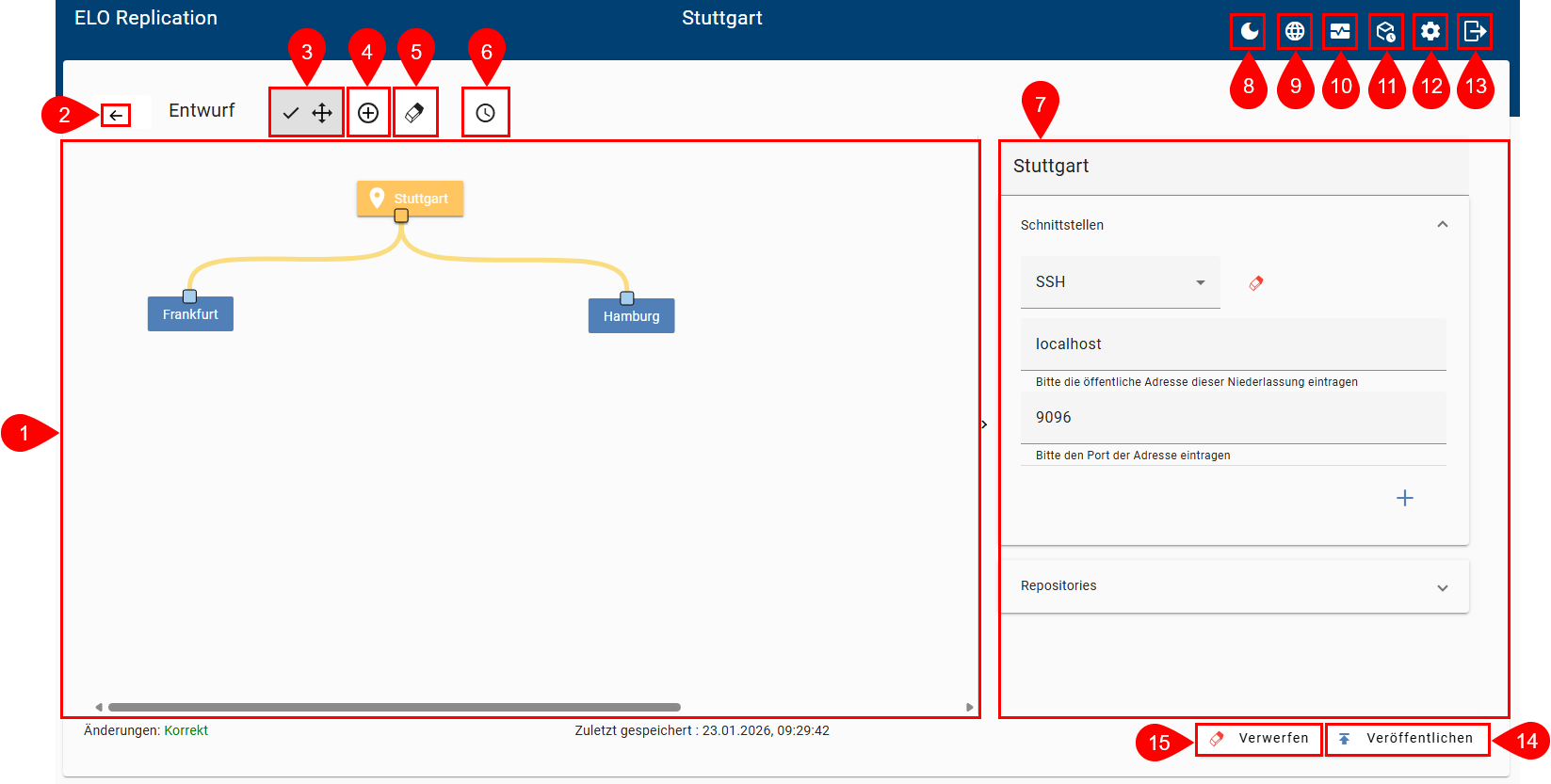Click the port field containing 9096
The image size is (1551, 784).
(x=1234, y=418)
